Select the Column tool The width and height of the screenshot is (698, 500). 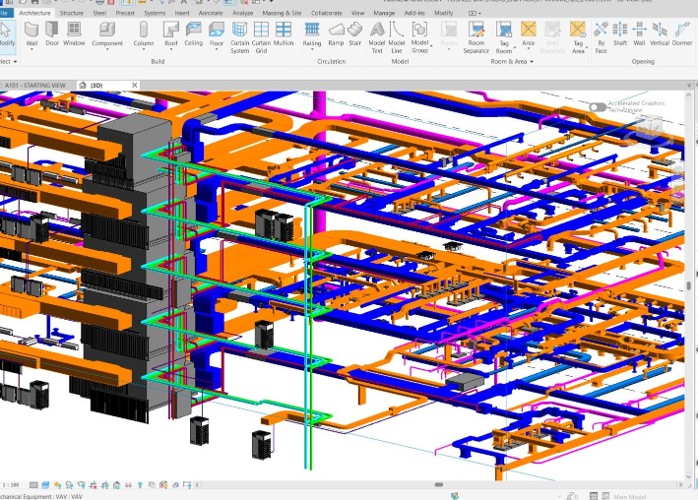[x=143, y=34]
